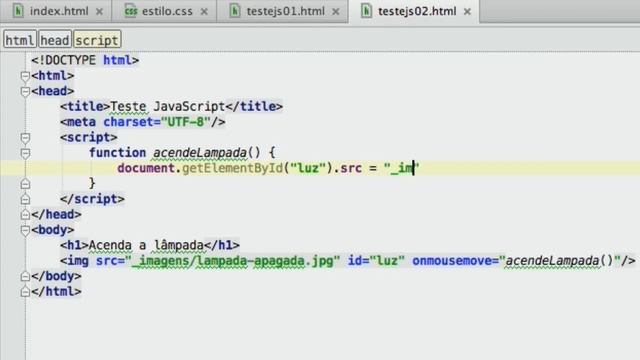Collapse the opening head tag fold
This screenshot has height=360, width=640.
point(25,91)
